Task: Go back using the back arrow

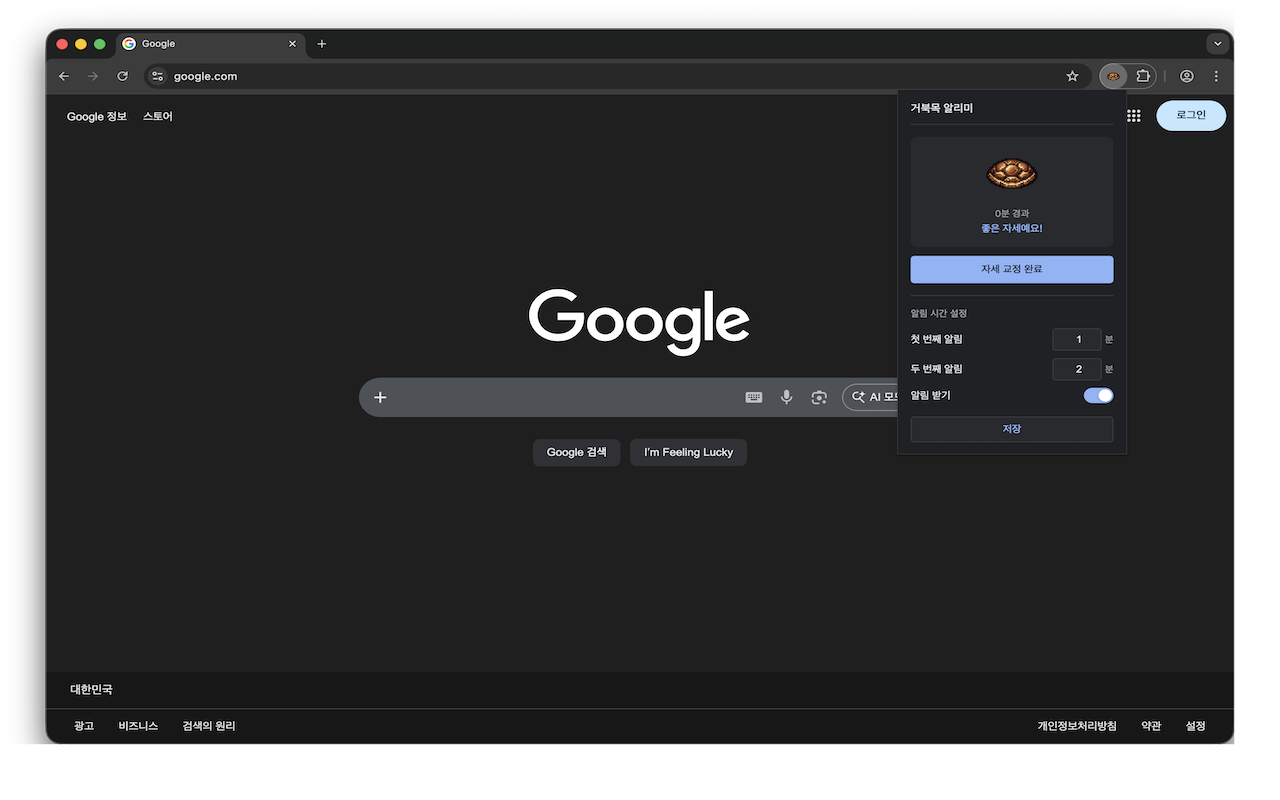Action: click(64, 76)
